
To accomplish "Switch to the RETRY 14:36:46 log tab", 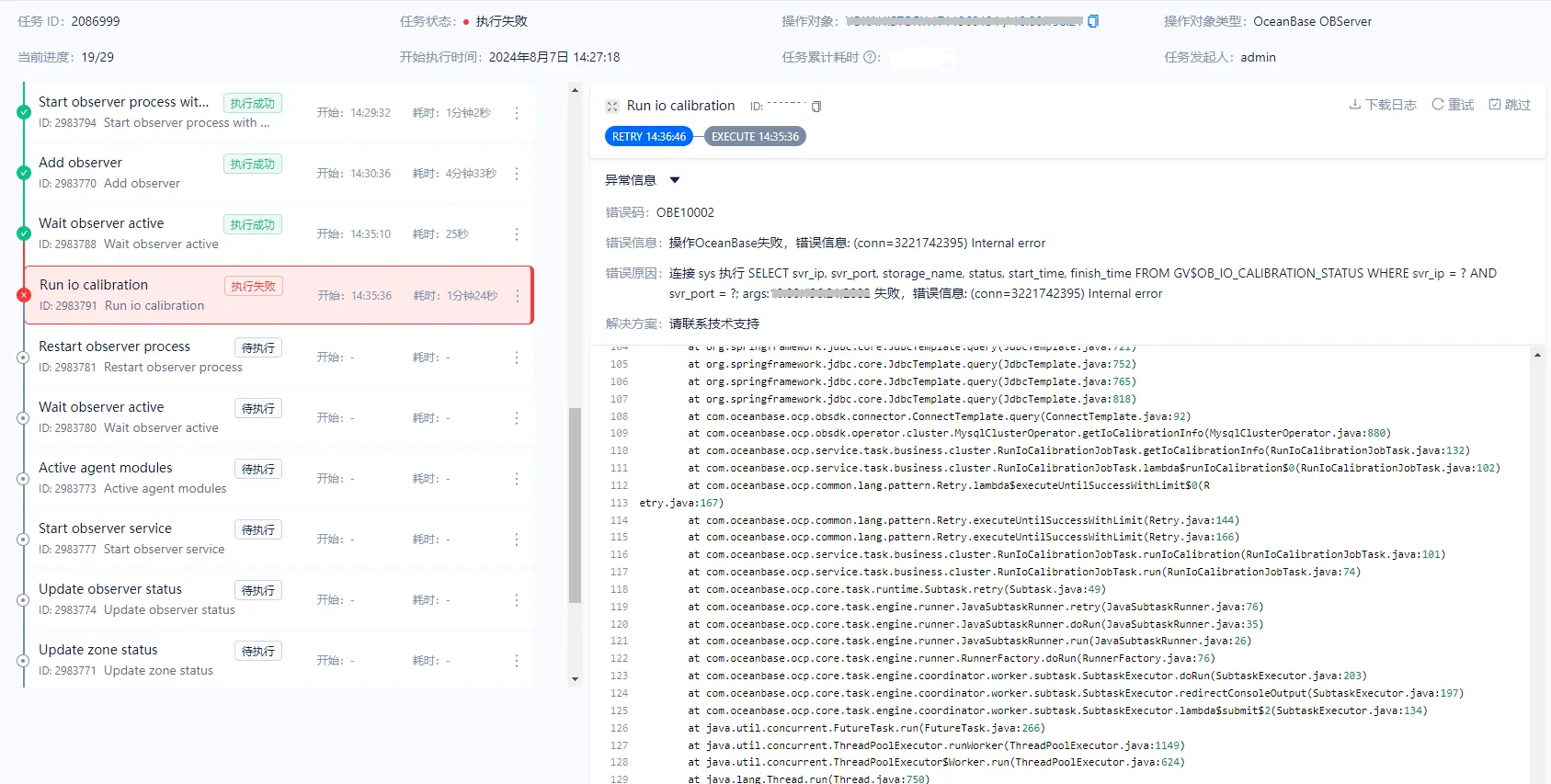I will point(649,137).
